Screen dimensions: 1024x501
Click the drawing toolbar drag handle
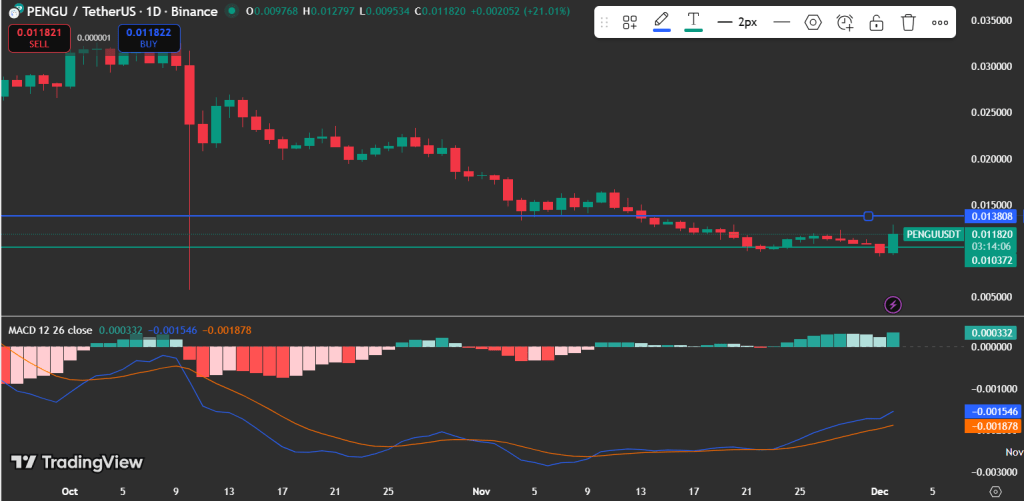605,22
